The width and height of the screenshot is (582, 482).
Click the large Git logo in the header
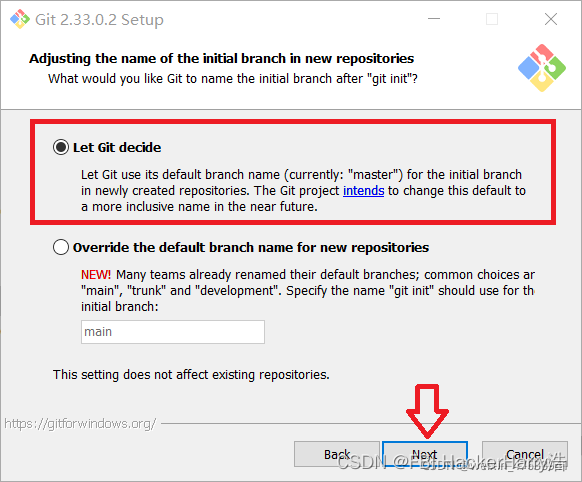click(542, 68)
